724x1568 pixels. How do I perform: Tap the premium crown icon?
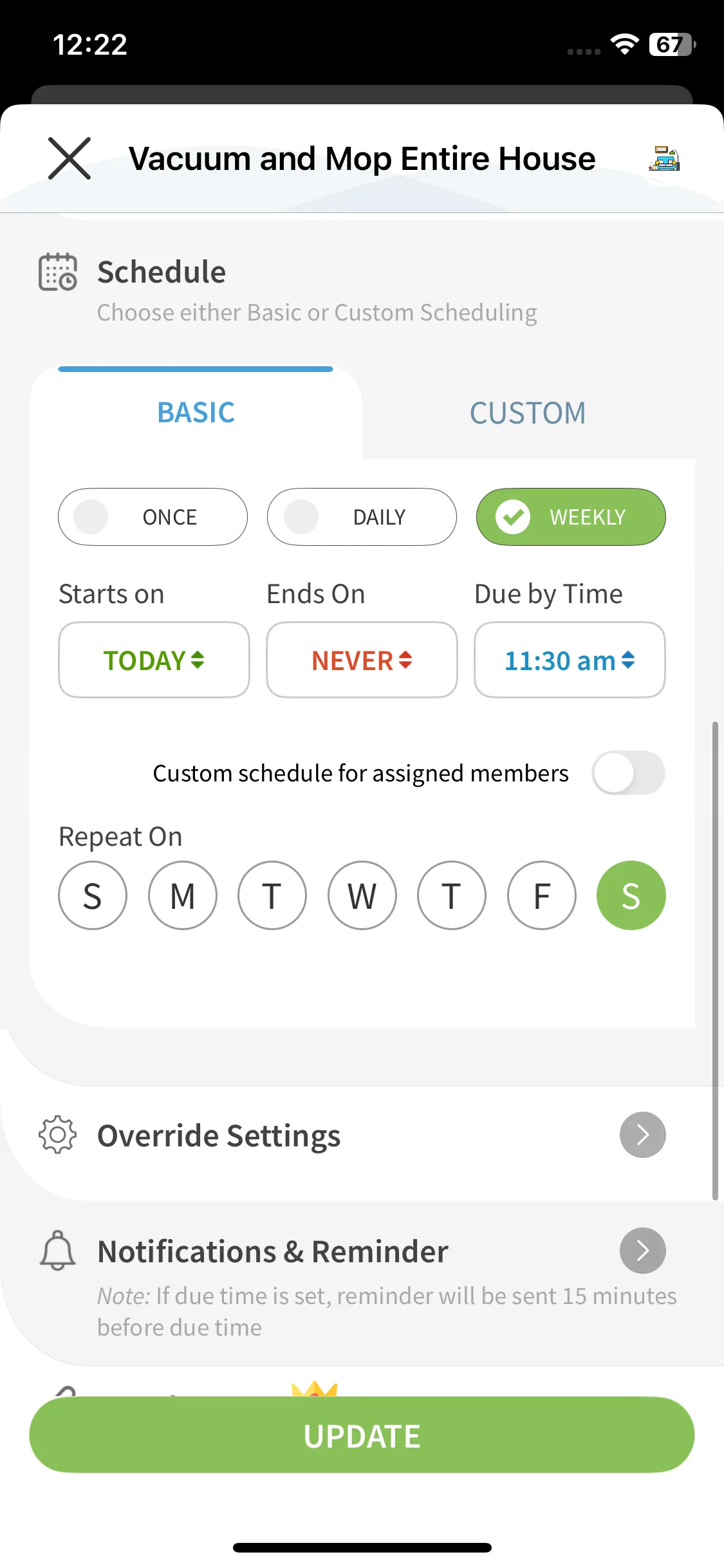click(314, 1388)
